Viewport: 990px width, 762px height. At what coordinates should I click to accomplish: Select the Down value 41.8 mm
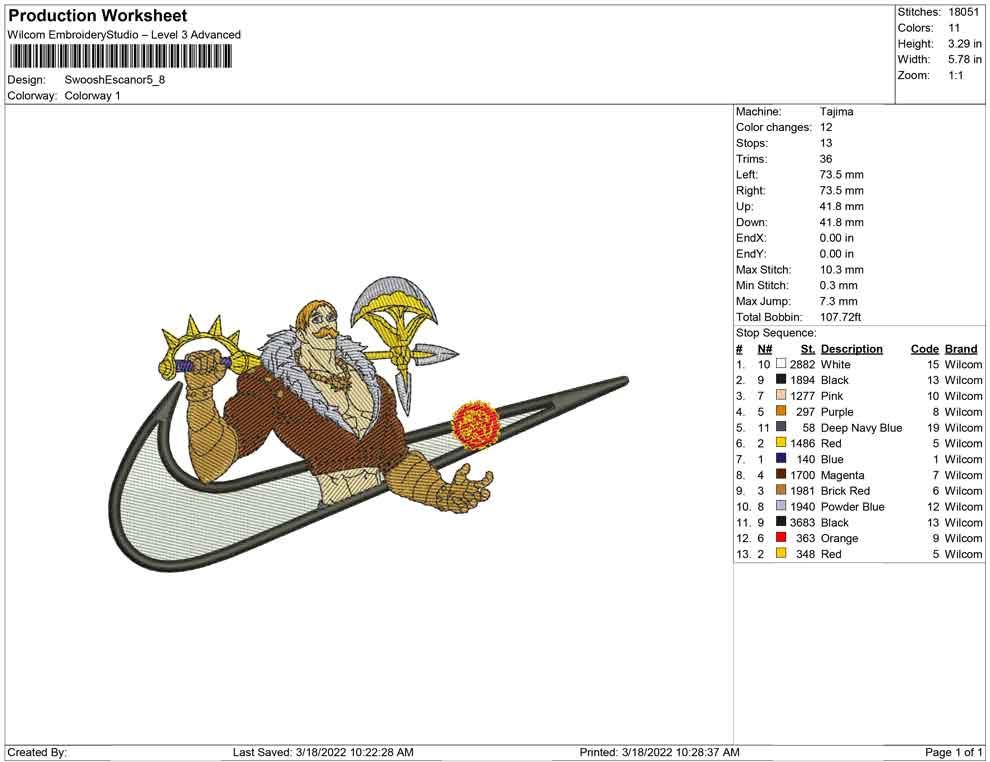[x=842, y=222]
